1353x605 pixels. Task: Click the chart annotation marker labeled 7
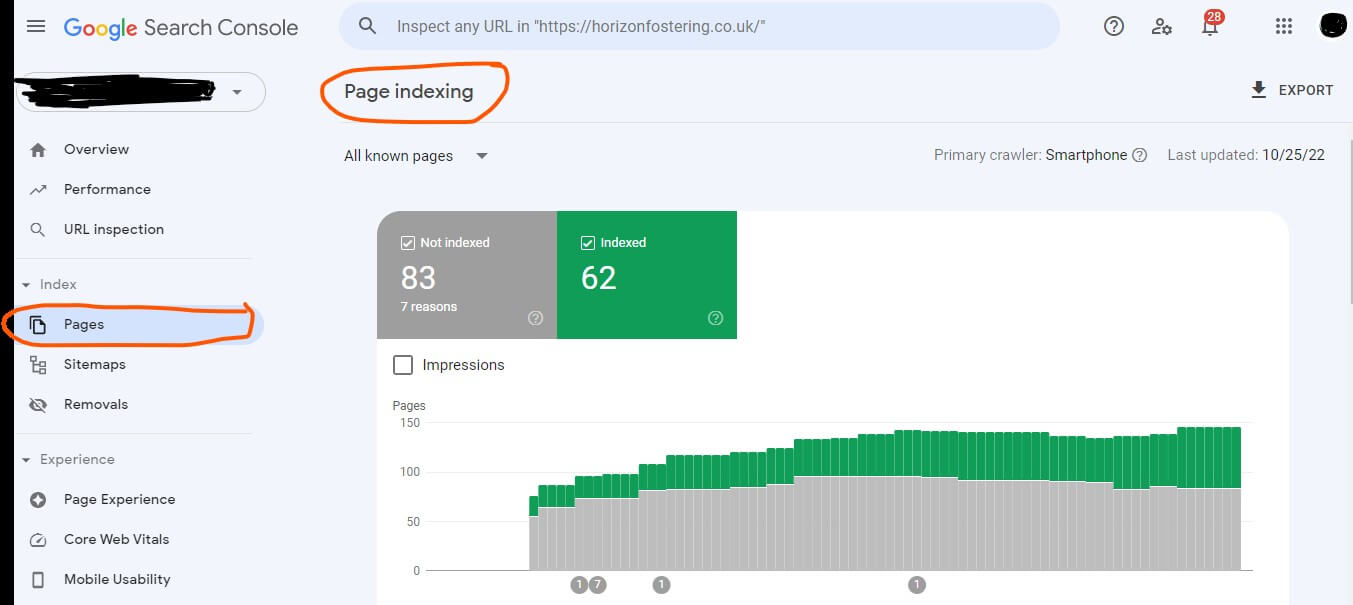[x=597, y=585]
